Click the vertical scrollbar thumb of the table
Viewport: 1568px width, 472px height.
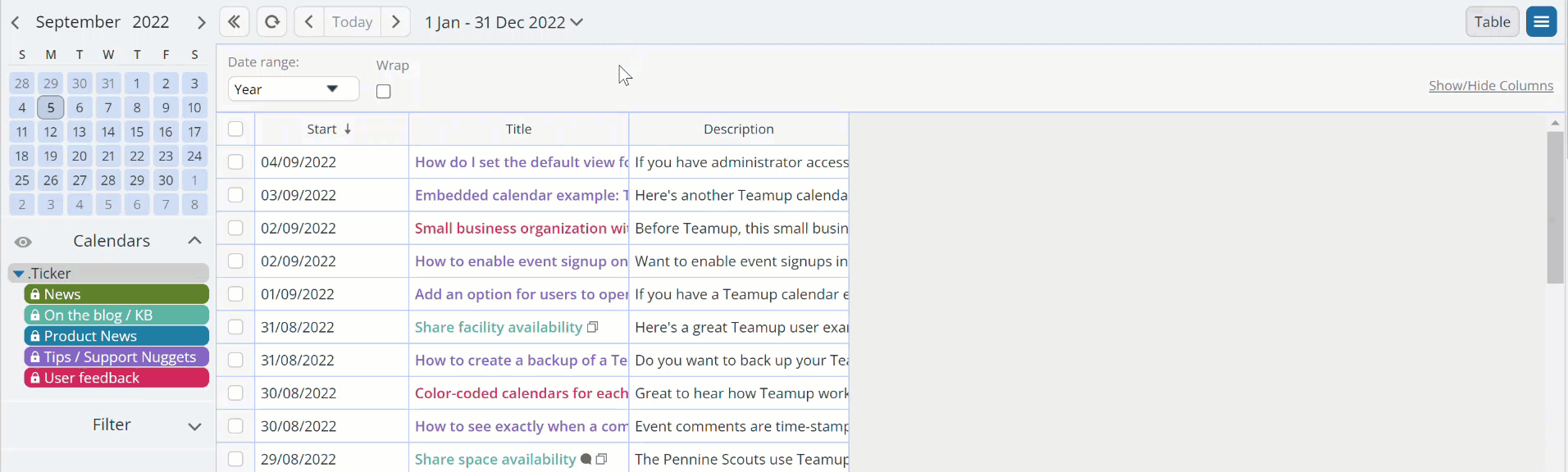[x=1555, y=207]
